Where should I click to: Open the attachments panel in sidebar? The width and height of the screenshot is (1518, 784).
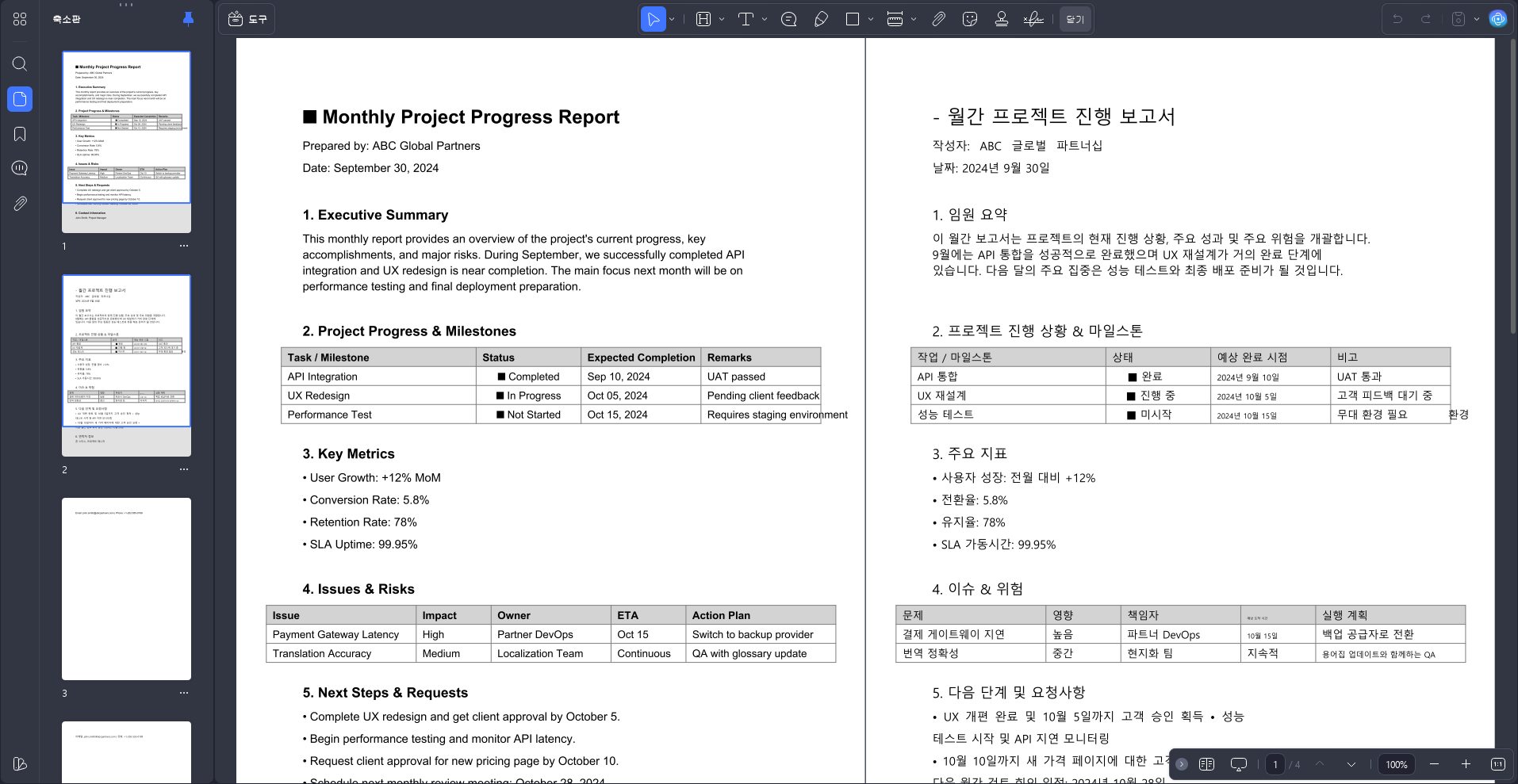coord(20,204)
